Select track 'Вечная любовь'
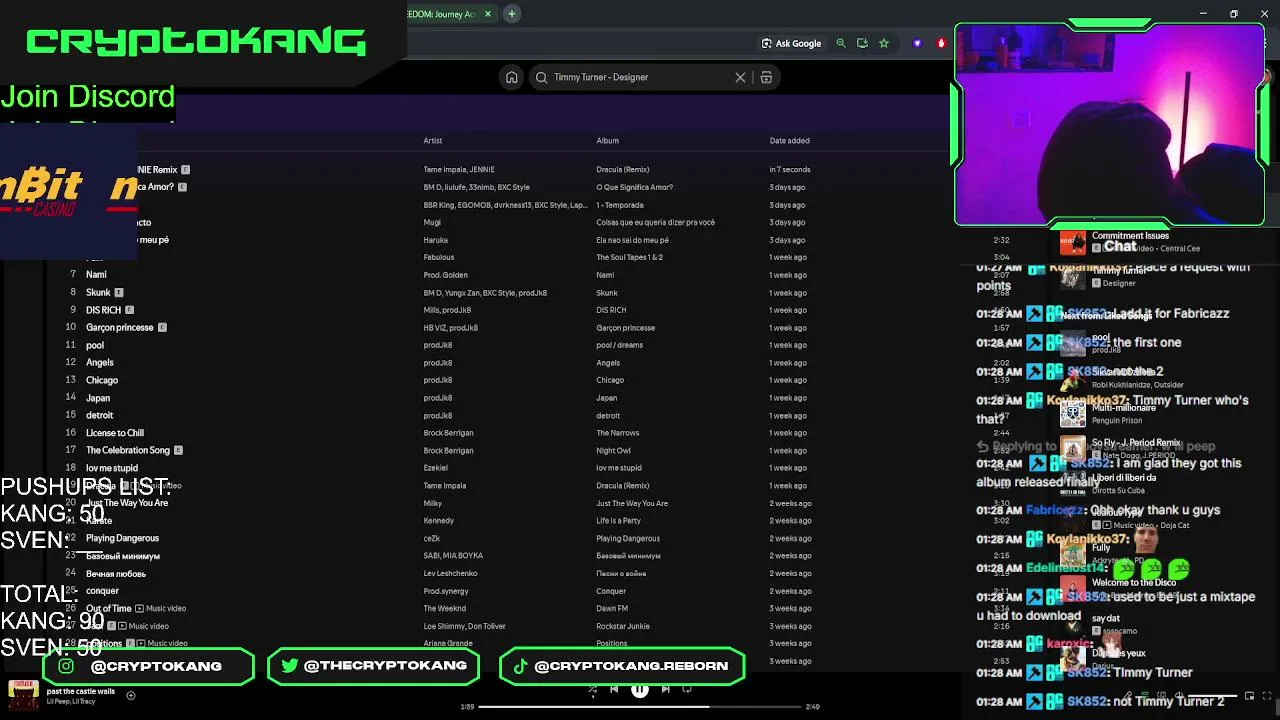Image resolution: width=1280 pixels, height=720 pixels. click(x=116, y=574)
